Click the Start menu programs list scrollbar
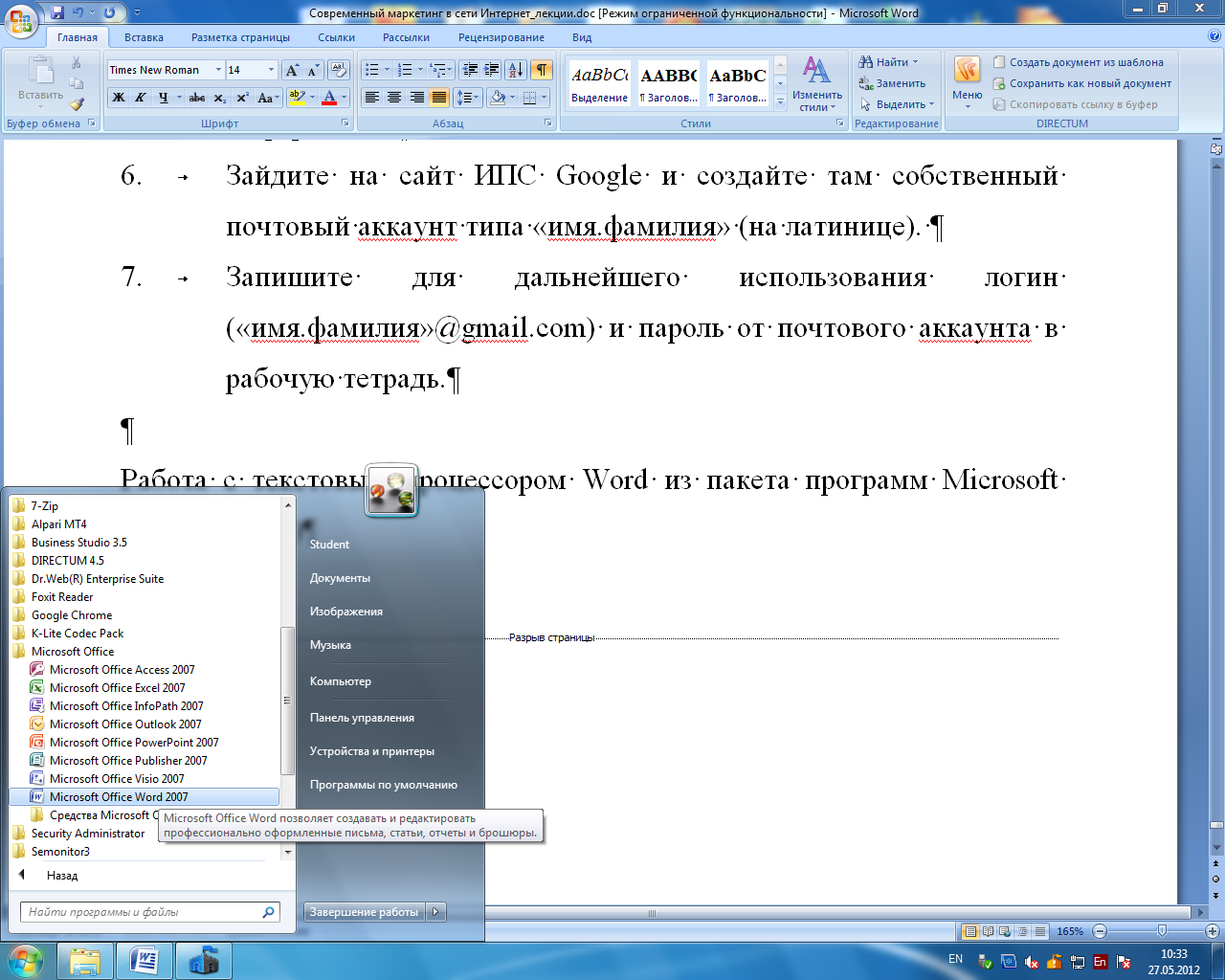This screenshot has height=980, width=1225. (x=287, y=701)
